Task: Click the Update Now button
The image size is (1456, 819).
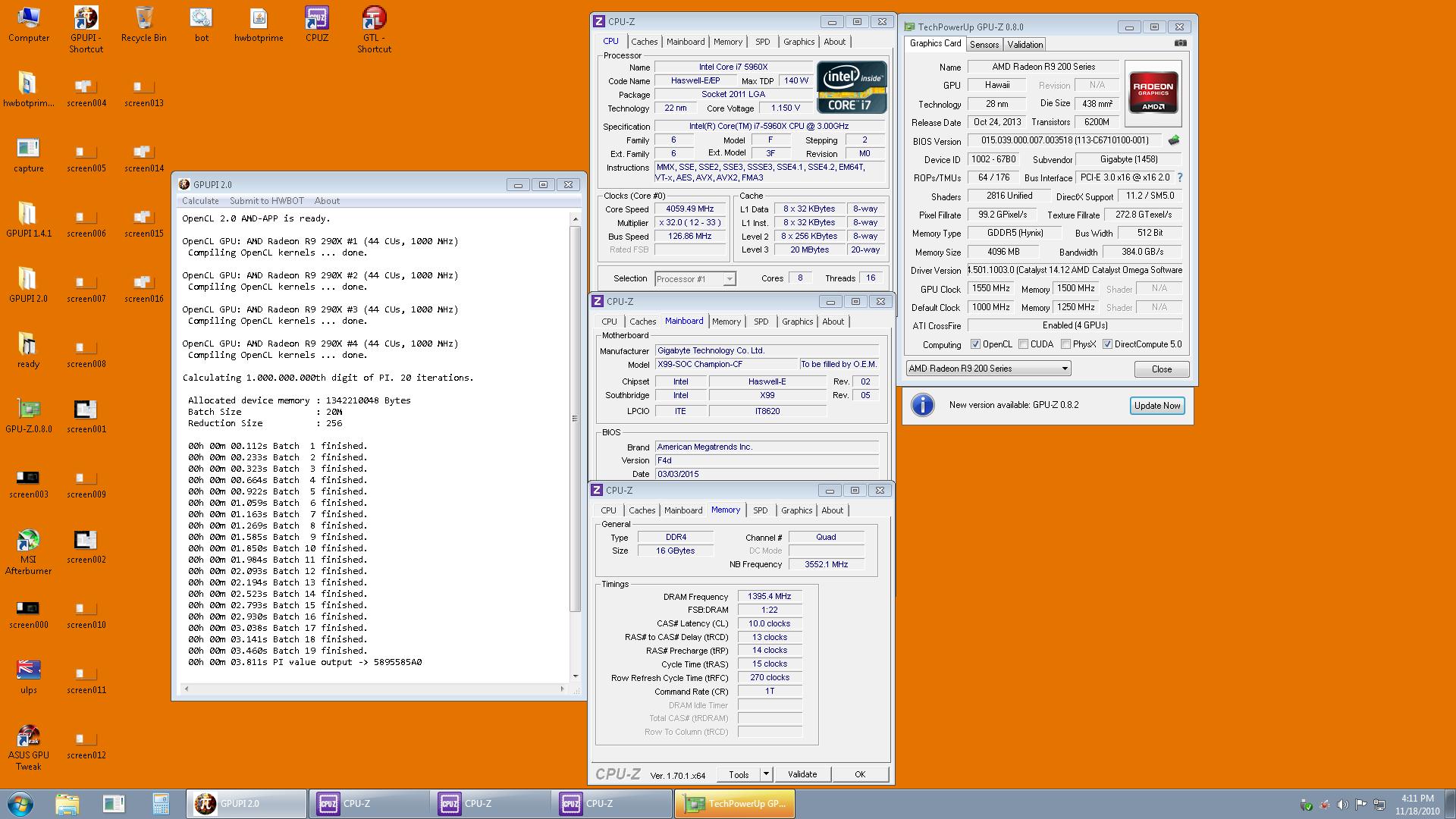Action: 1157,406
